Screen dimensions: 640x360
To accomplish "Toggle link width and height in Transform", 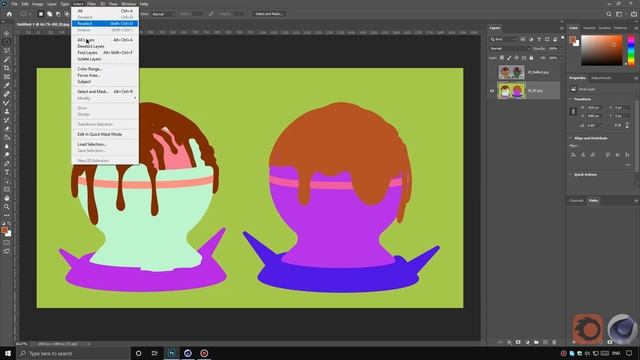I will 573,111.
